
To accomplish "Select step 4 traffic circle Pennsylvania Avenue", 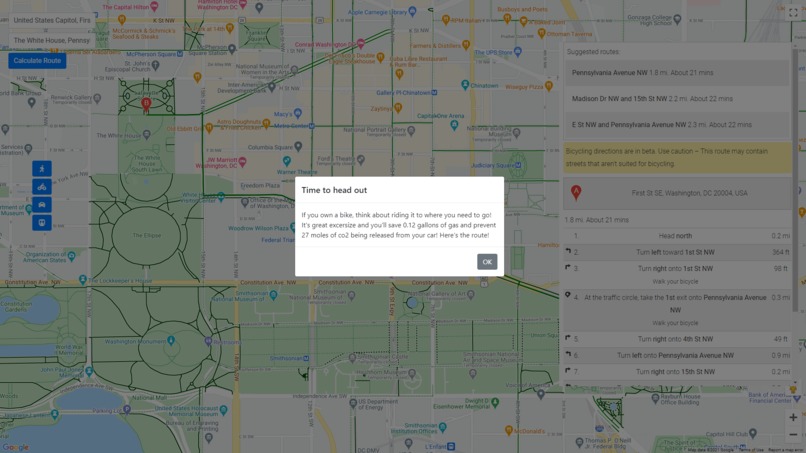I will [x=677, y=310].
